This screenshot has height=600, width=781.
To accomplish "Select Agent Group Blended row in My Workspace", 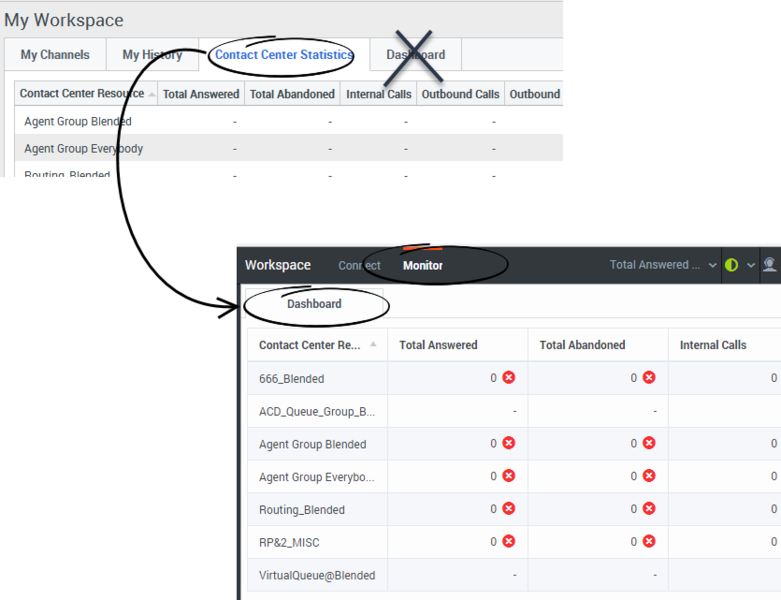I will point(289,121).
